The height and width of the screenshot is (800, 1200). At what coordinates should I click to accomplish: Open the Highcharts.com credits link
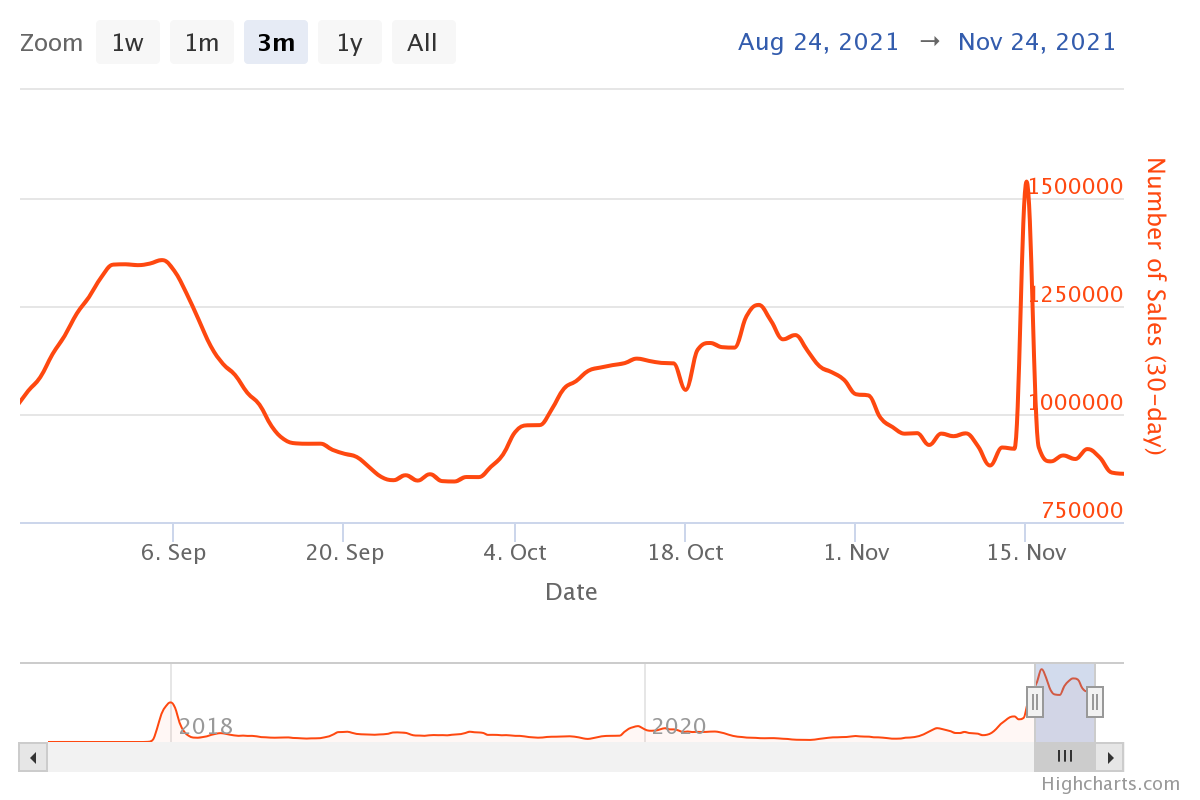[x=1110, y=784]
